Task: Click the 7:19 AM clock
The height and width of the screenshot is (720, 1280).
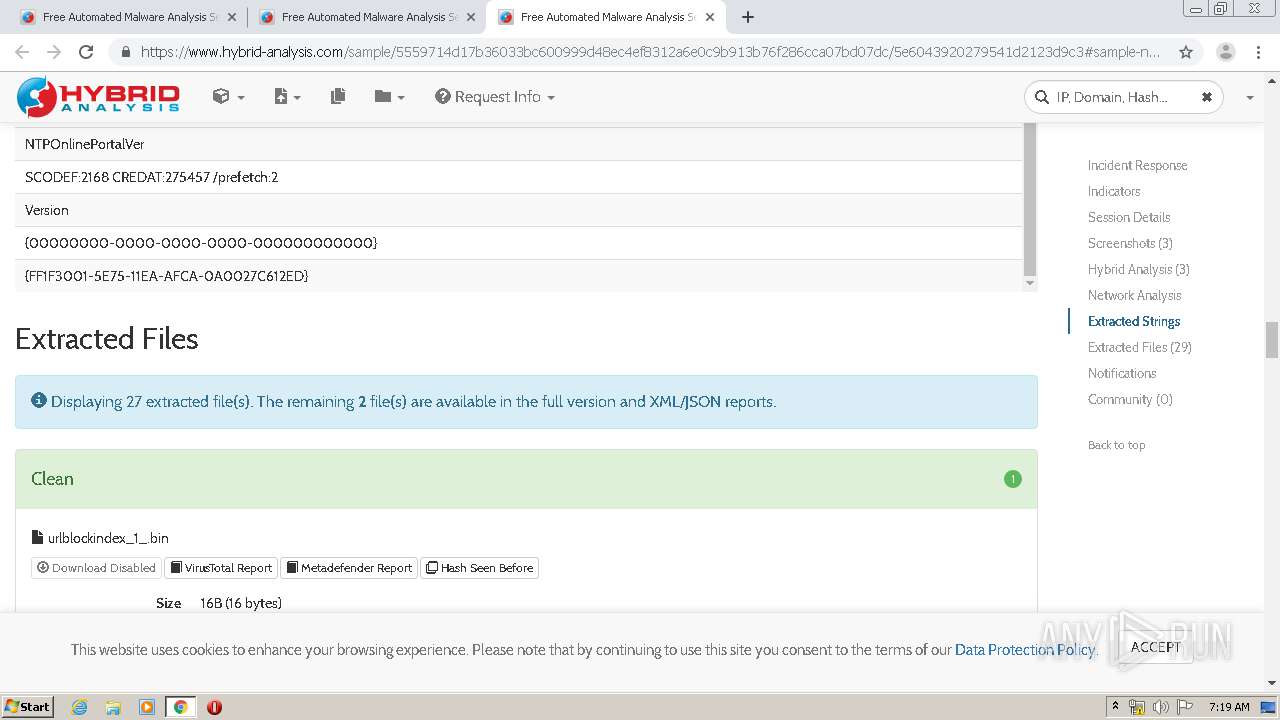Action: 1229,707
